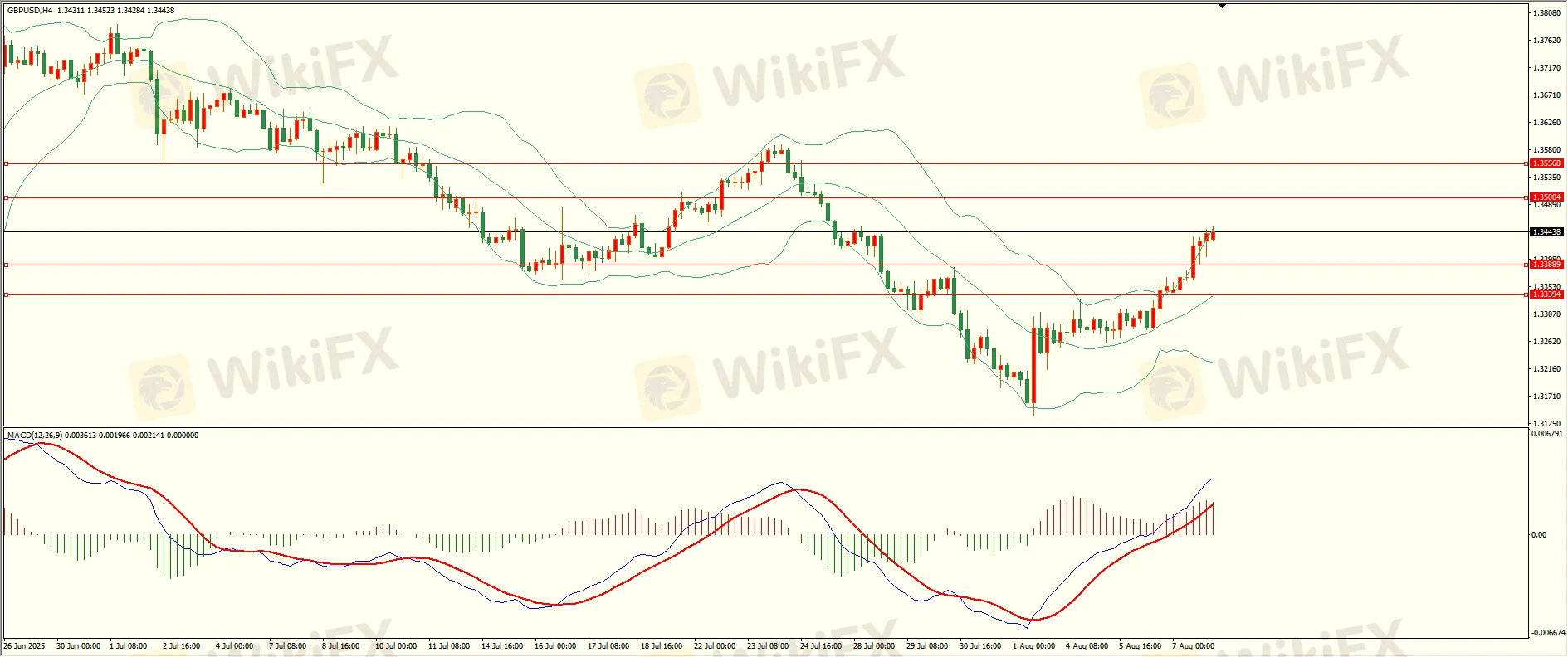Viewport: 1568px width, 657px height.
Task: Click the 22 Jul 00:00 time label
Action: (715, 646)
